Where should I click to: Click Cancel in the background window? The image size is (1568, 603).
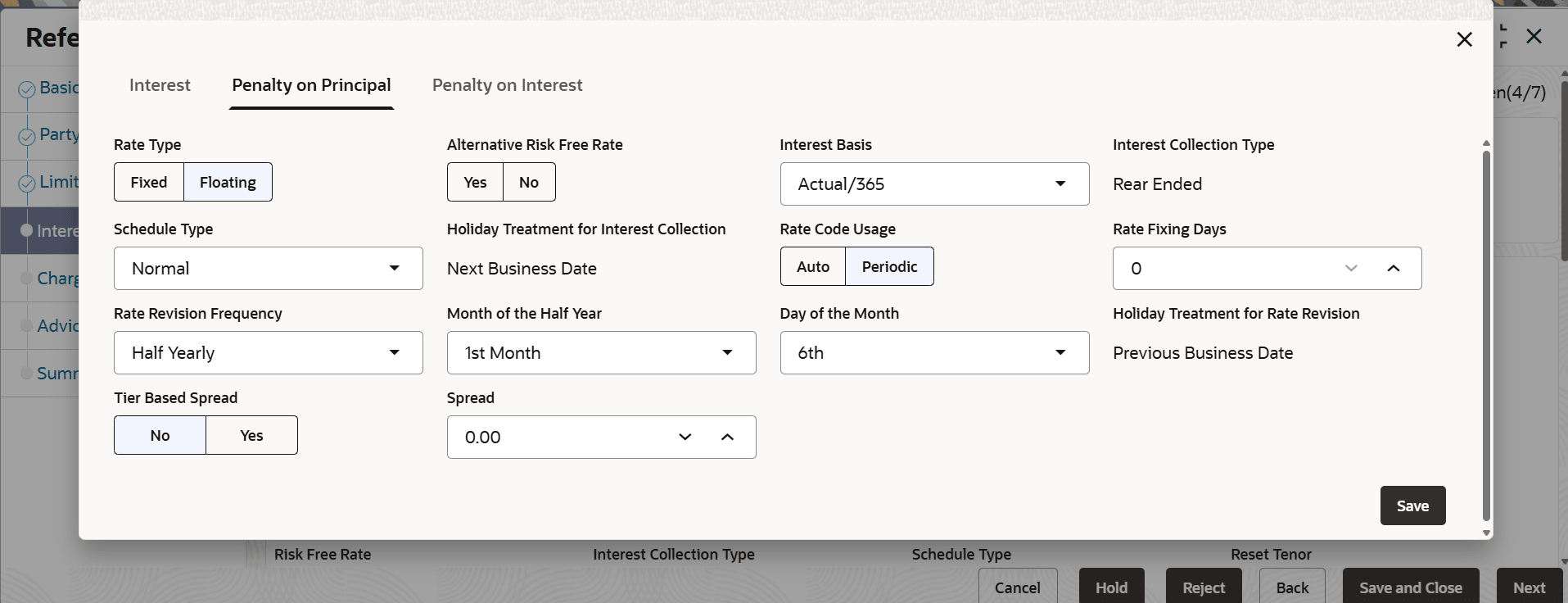1018,587
